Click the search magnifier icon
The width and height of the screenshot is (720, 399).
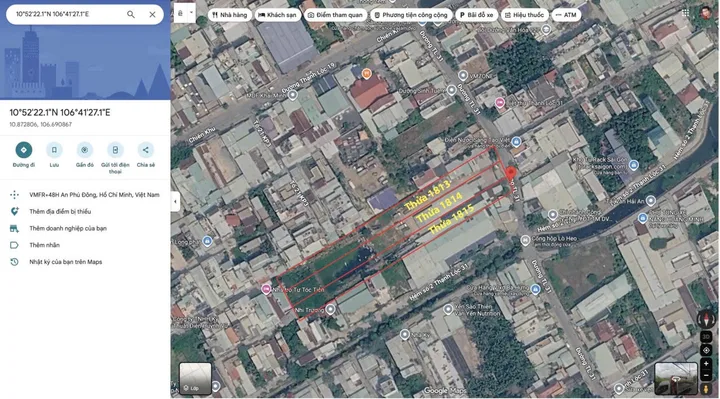tap(131, 15)
